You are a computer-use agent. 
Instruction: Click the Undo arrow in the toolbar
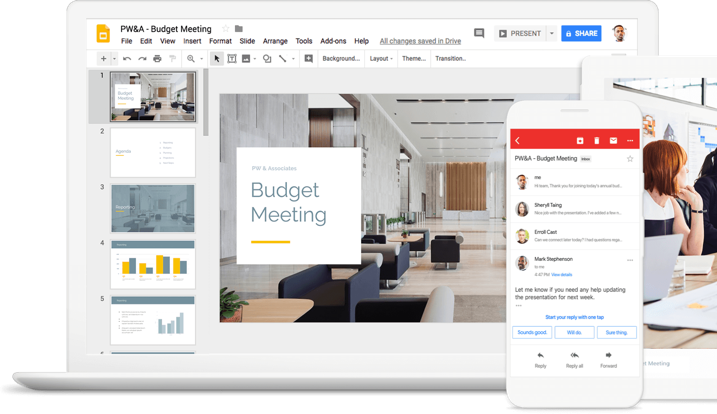pos(127,59)
